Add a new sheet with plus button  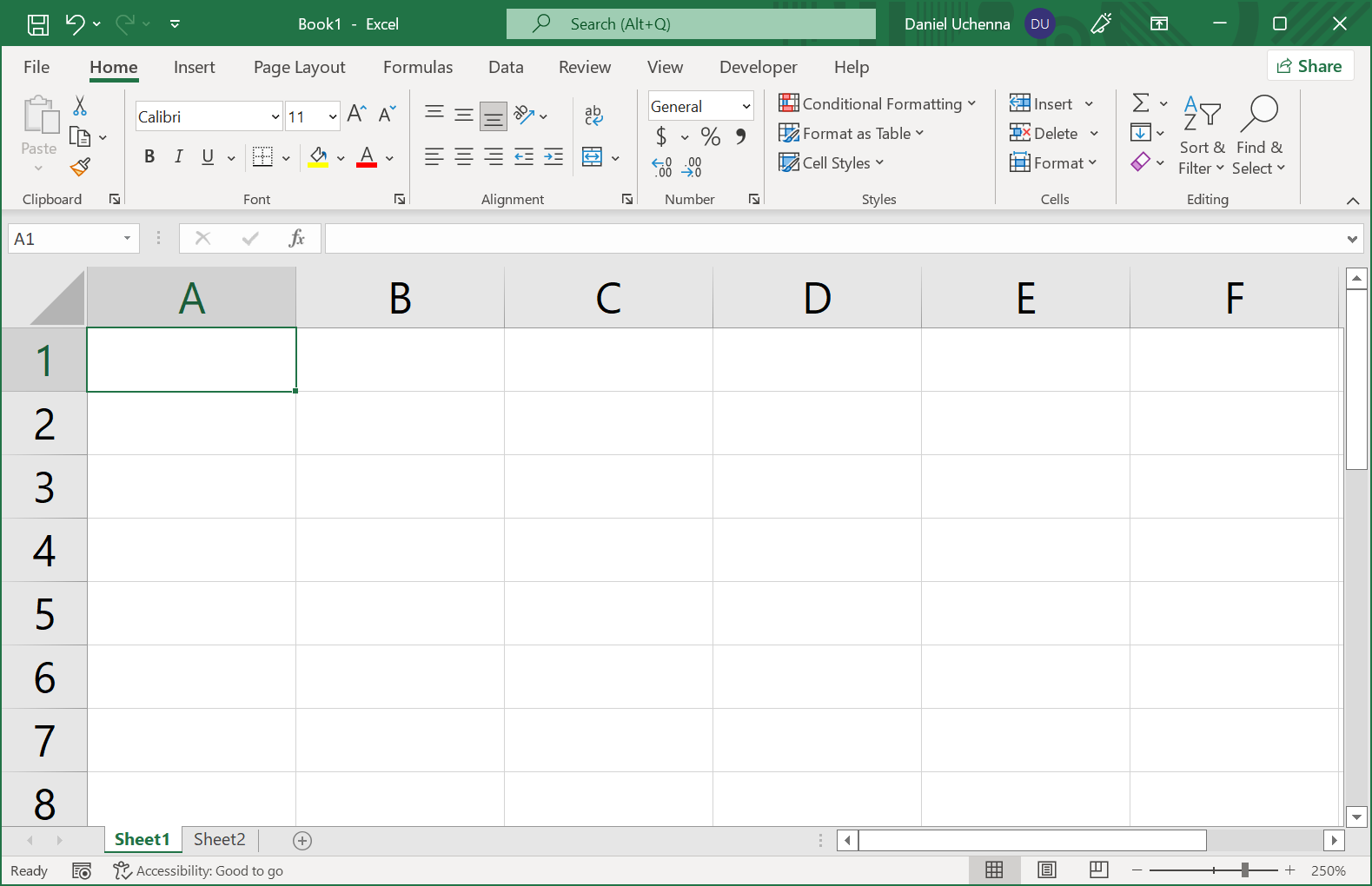click(x=302, y=840)
